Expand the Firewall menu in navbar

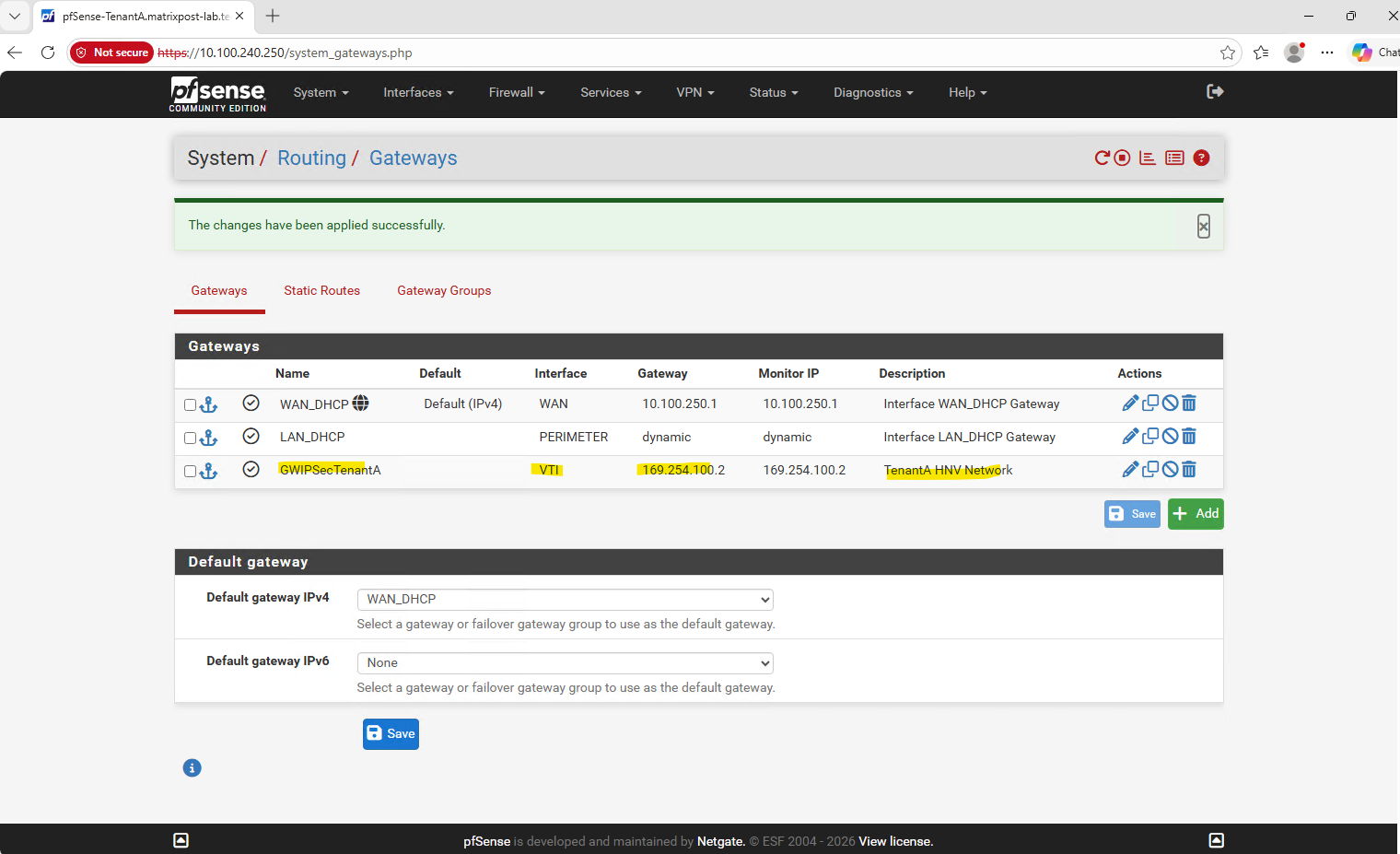click(517, 93)
